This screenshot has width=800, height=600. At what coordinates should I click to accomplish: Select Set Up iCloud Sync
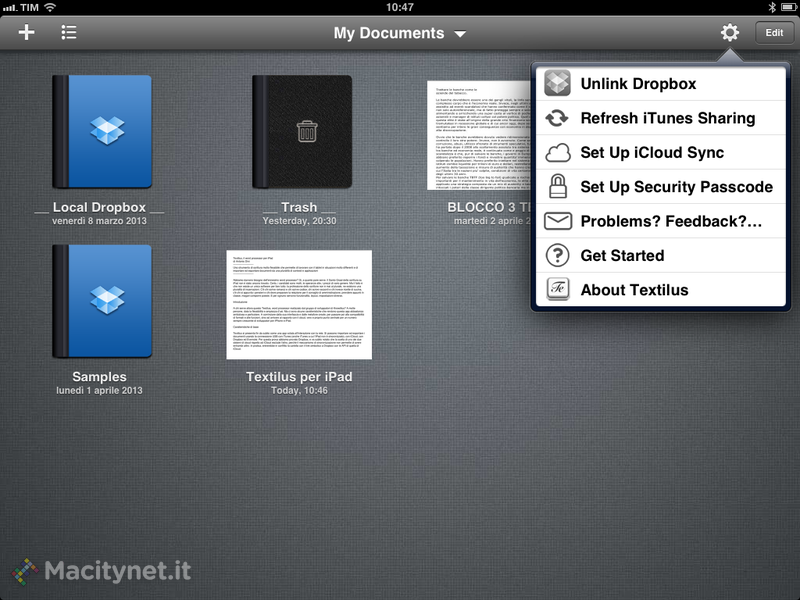660,153
